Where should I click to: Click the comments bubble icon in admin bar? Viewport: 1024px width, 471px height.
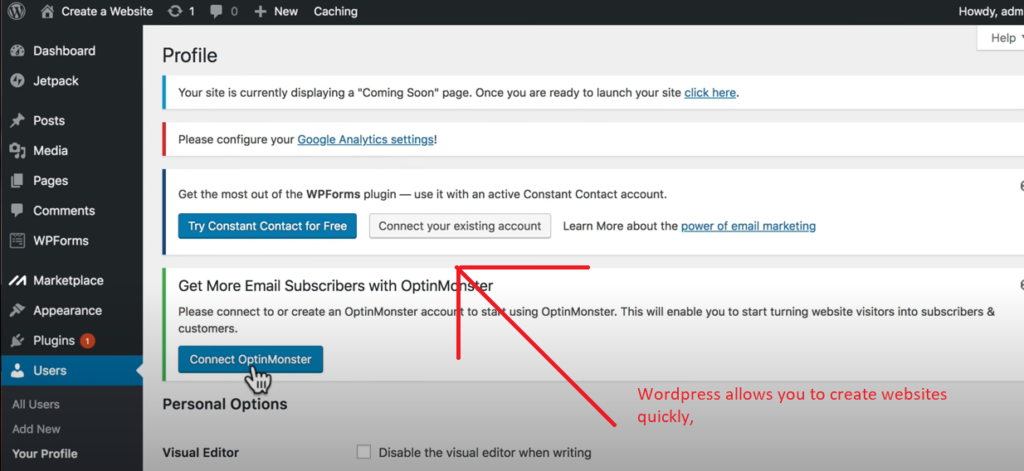click(216, 11)
